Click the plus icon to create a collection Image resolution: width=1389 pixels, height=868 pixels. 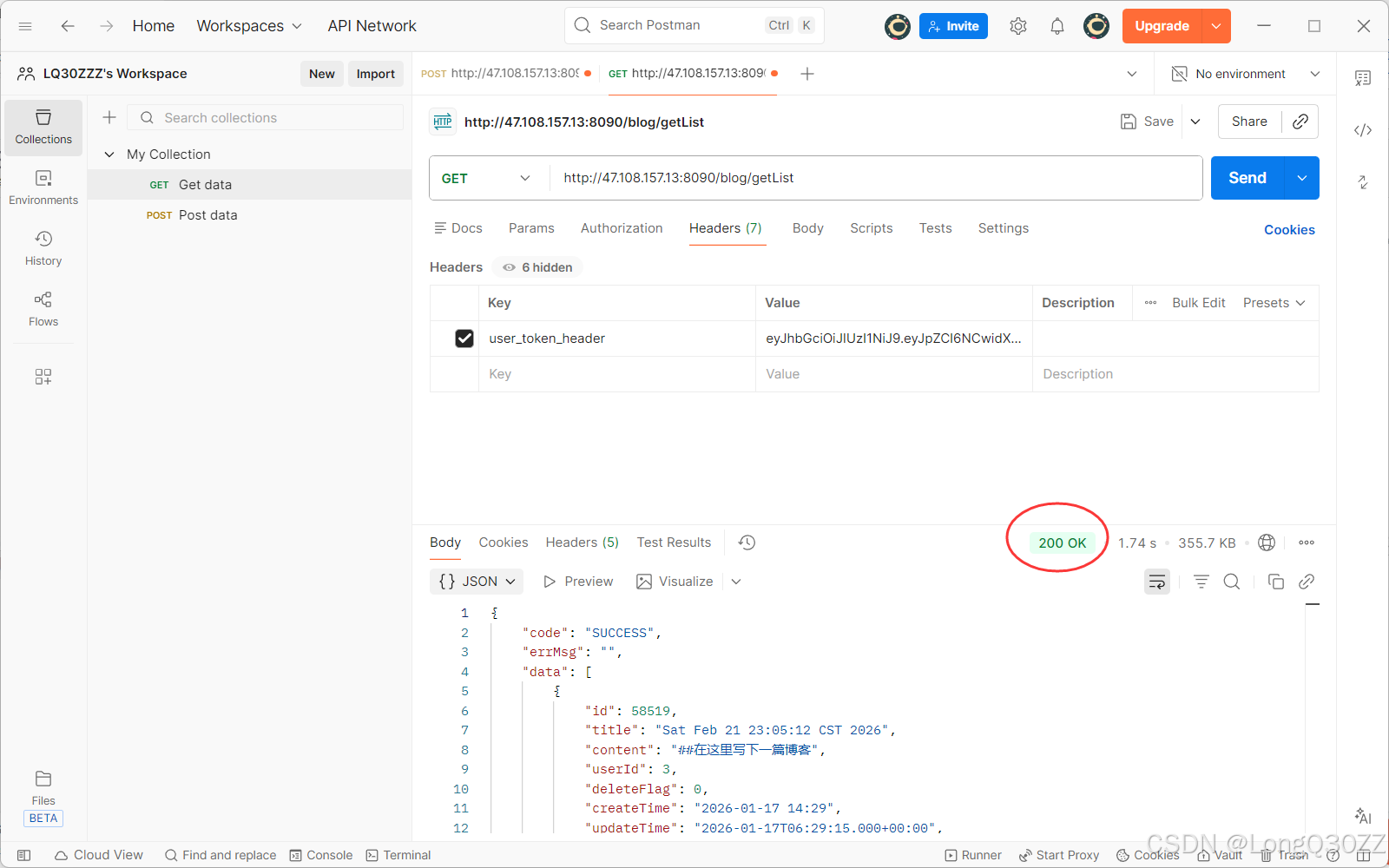(109, 117)
